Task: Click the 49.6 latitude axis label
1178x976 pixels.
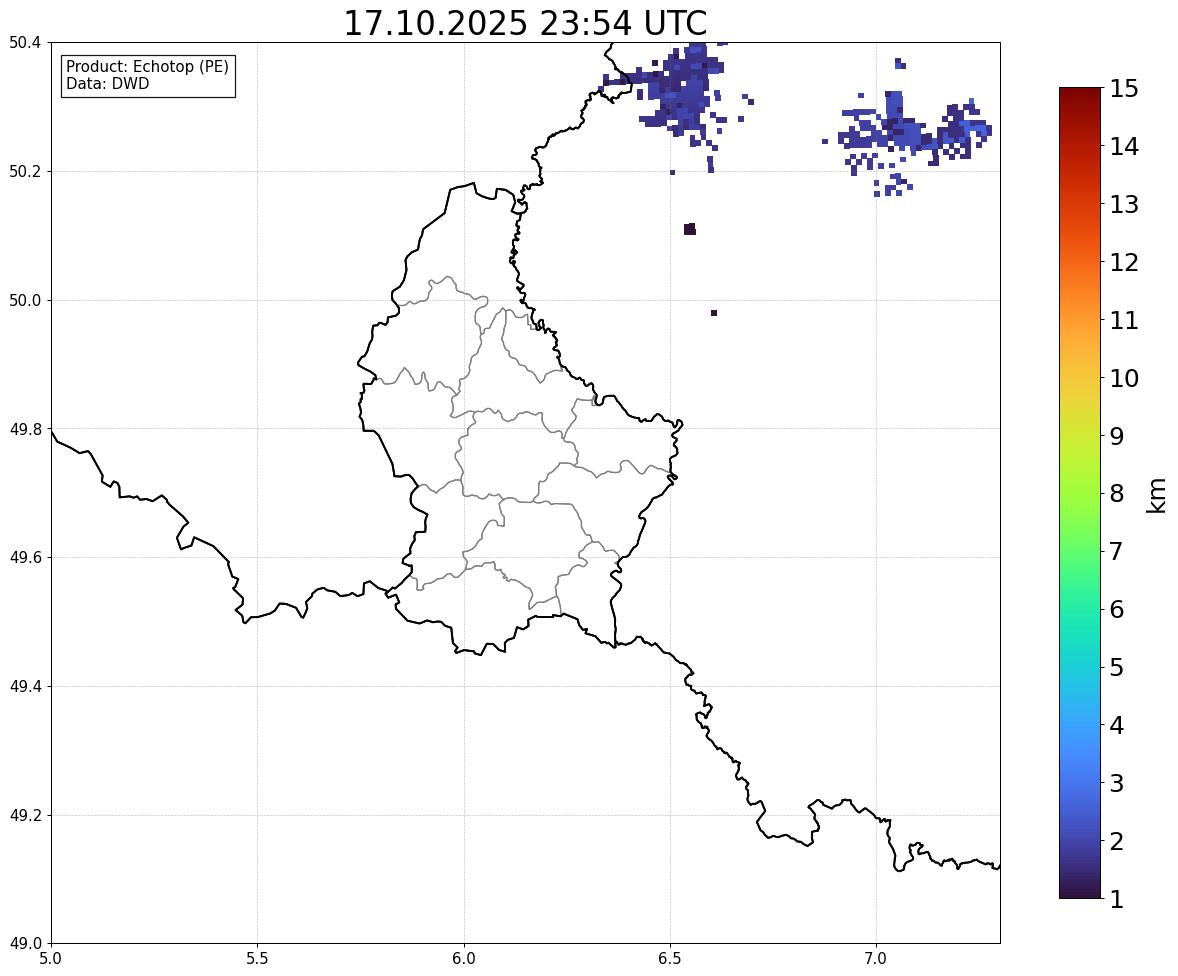Action: click(x=23, y=557)
